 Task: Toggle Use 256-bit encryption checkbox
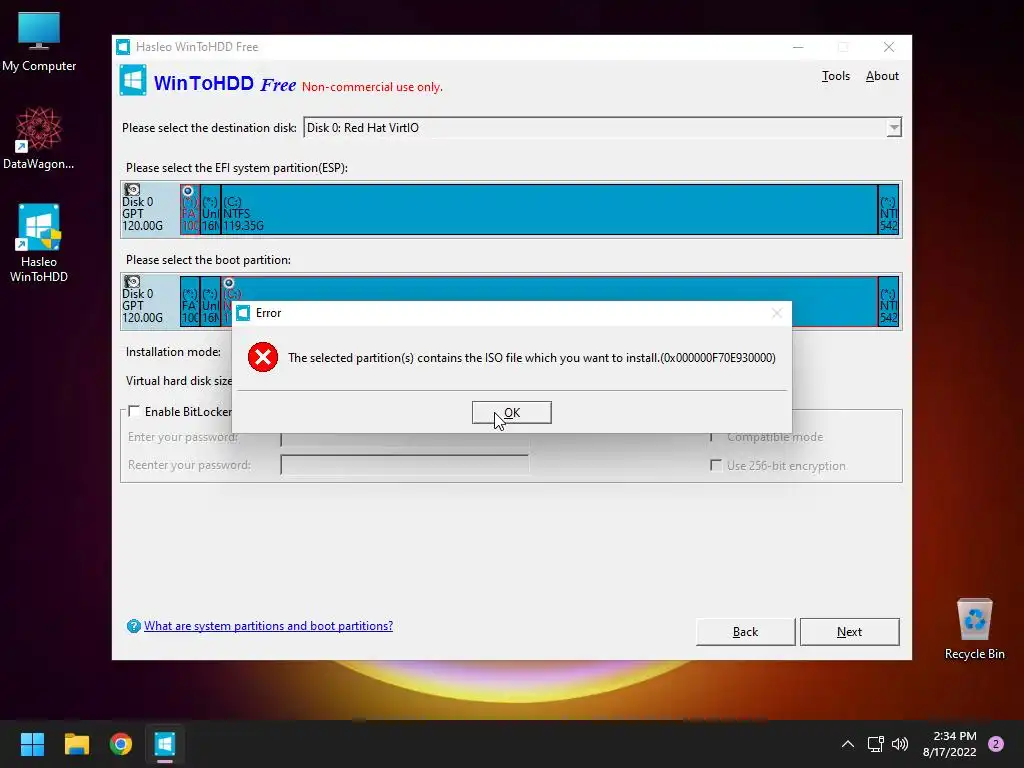pyautogui.click(x=716, y=465)
